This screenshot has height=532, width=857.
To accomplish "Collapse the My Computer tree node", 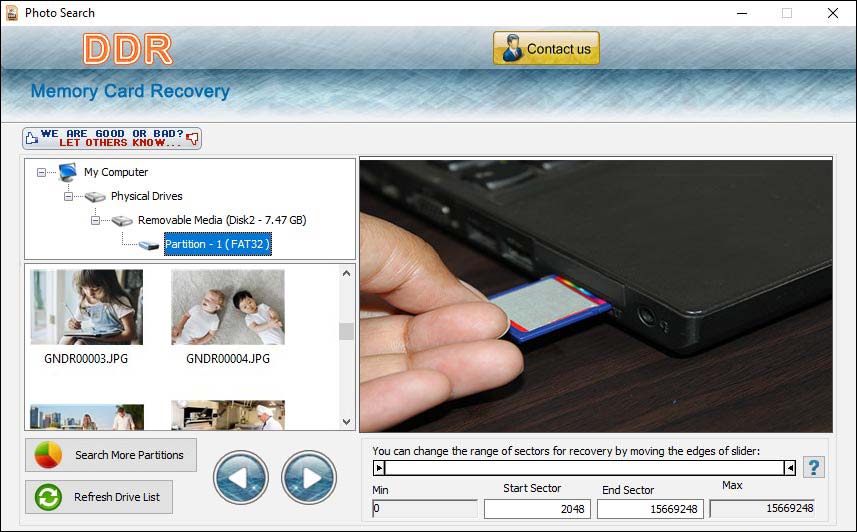I will [x=41, y=172].
